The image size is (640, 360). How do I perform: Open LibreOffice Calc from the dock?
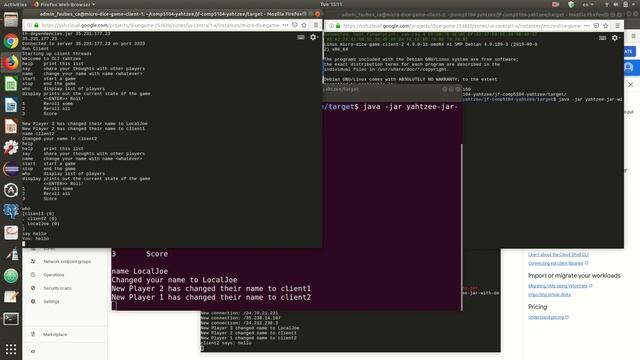pos(11,84)
